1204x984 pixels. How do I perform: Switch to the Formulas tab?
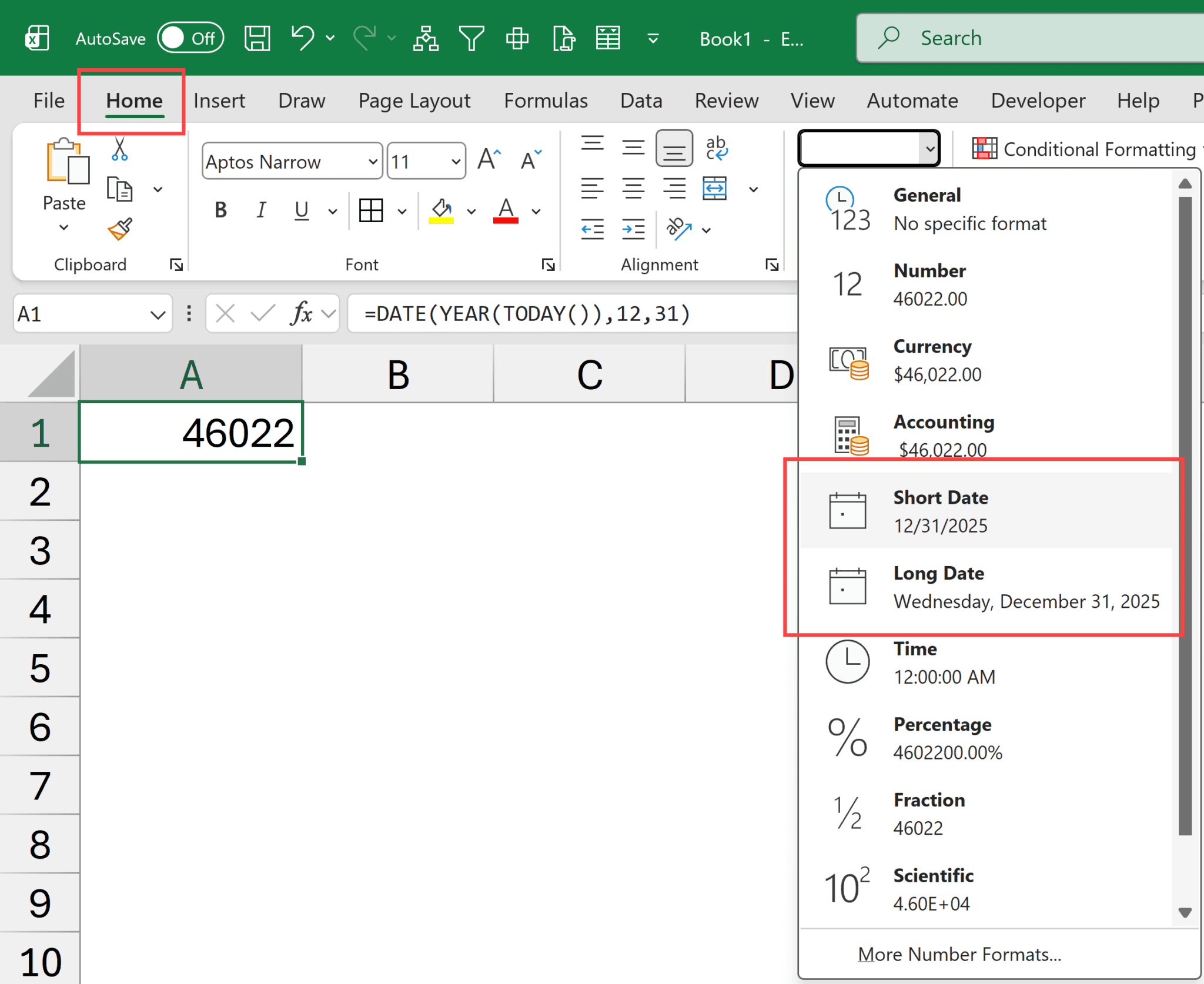pyautogui.click(x=546, y=101)
